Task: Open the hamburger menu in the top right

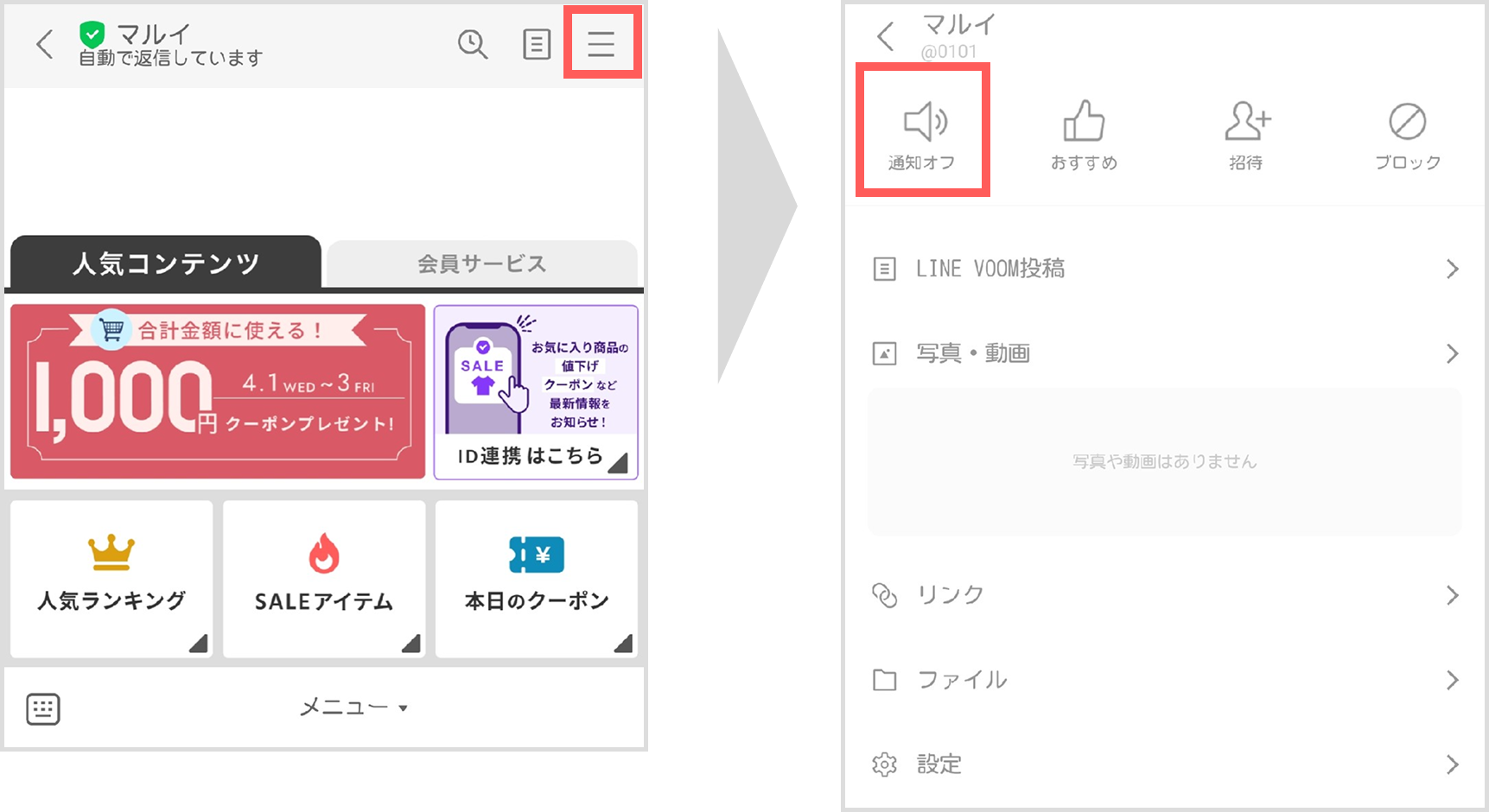Action: tap(601, 45)
